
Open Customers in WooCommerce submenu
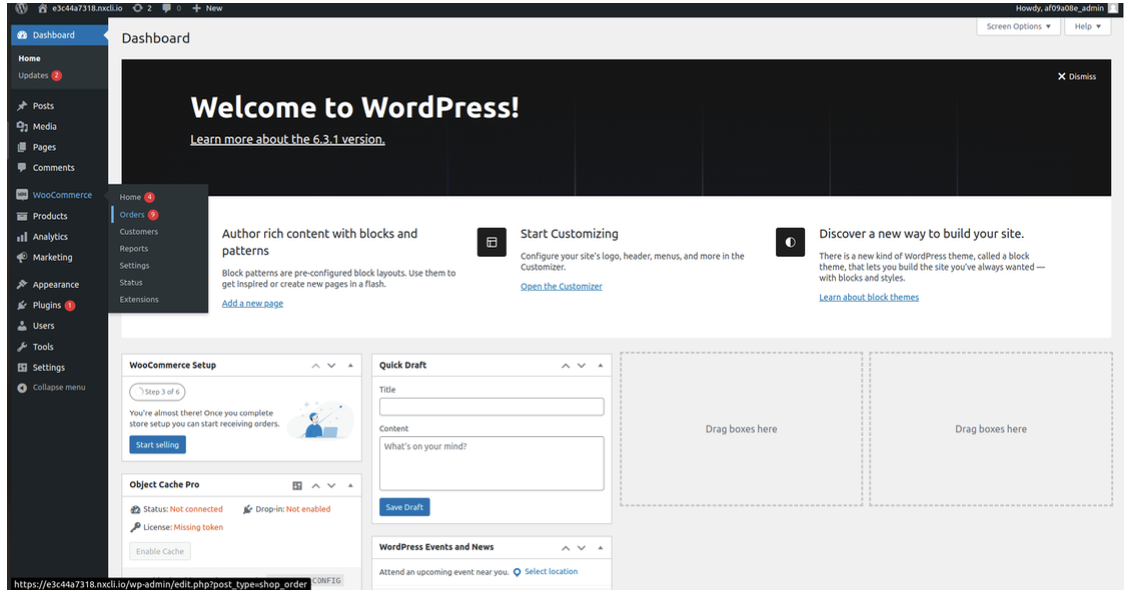click(139, 232)
